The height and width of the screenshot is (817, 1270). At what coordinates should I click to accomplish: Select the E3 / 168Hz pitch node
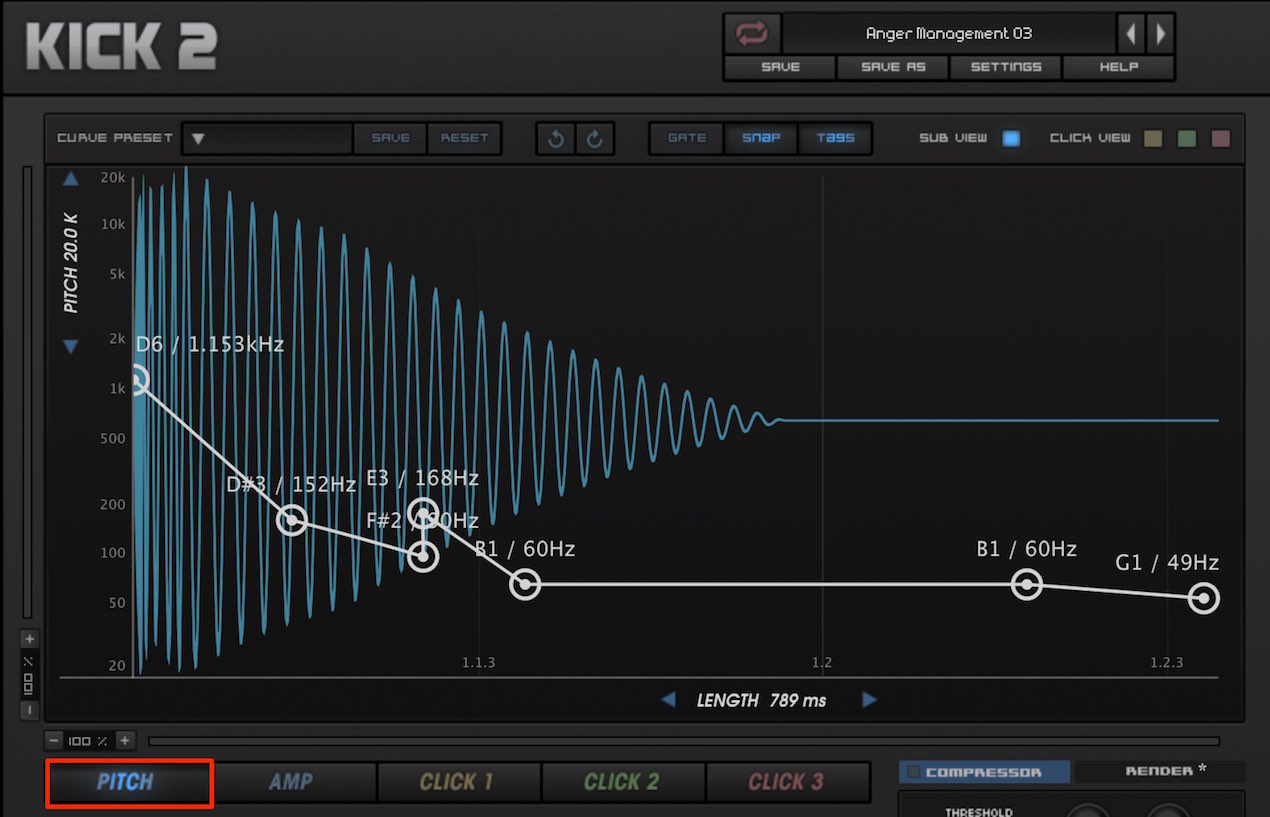(x=424, y=514)
